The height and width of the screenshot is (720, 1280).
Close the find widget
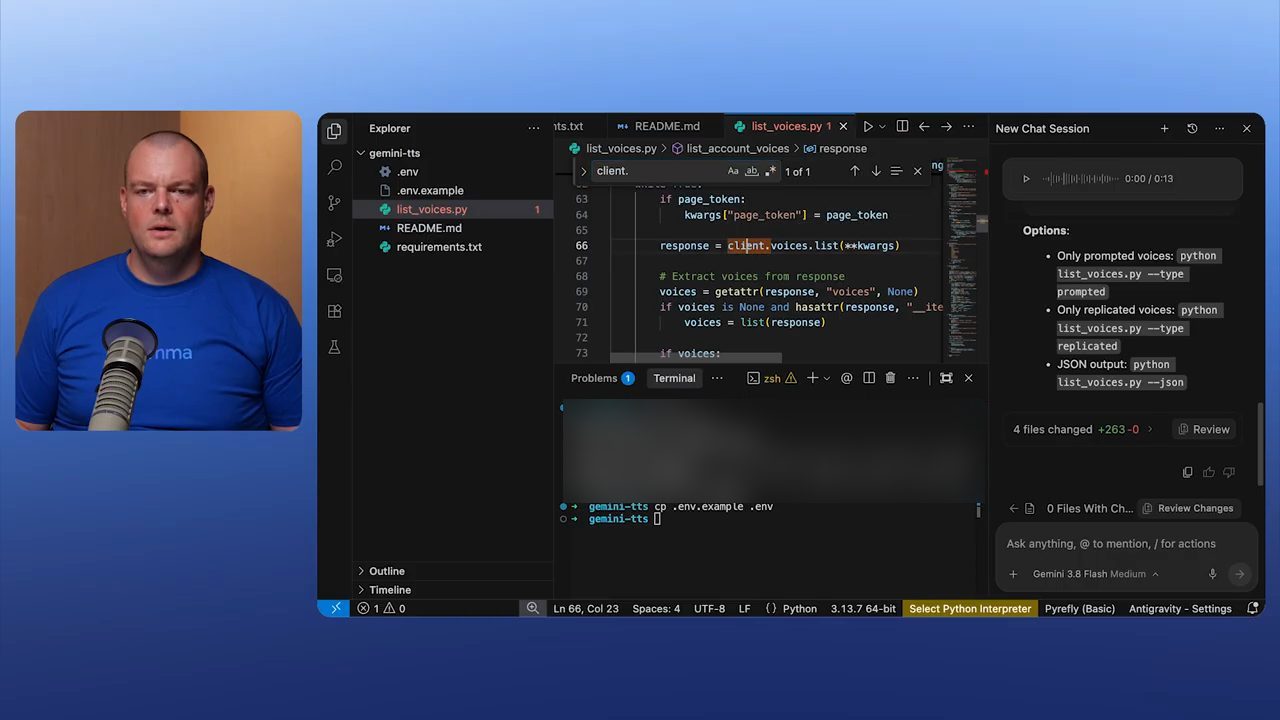pos(917,171)
